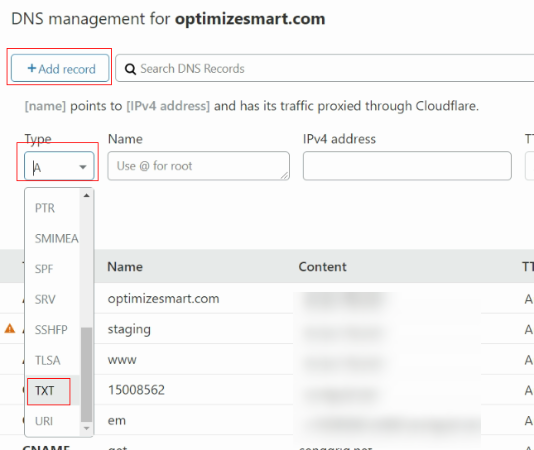Screen dimensions: 534x450
Task: Click the www record name
Action: click(x=122, y=360)
